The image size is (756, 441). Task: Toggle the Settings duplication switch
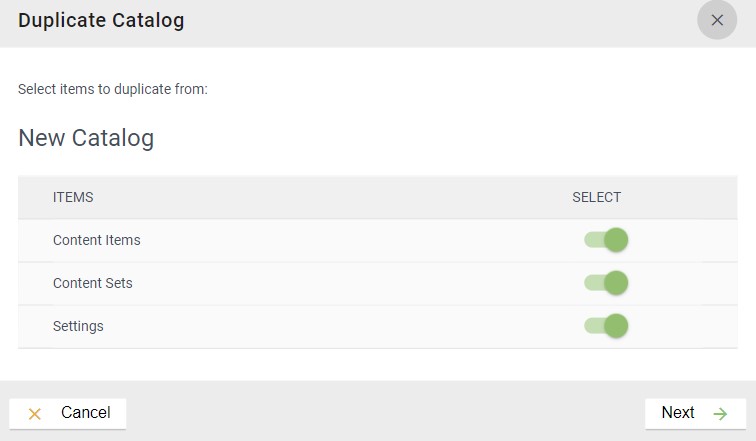click(606, 326)
